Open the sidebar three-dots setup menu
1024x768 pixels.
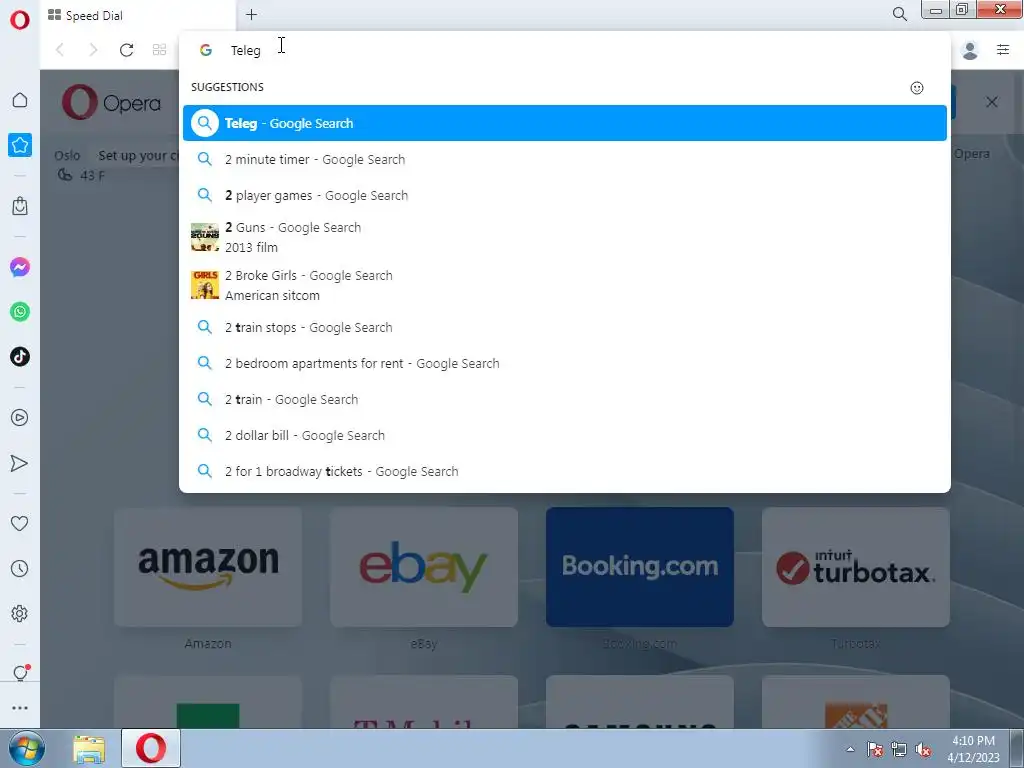[x=20, y=708]
